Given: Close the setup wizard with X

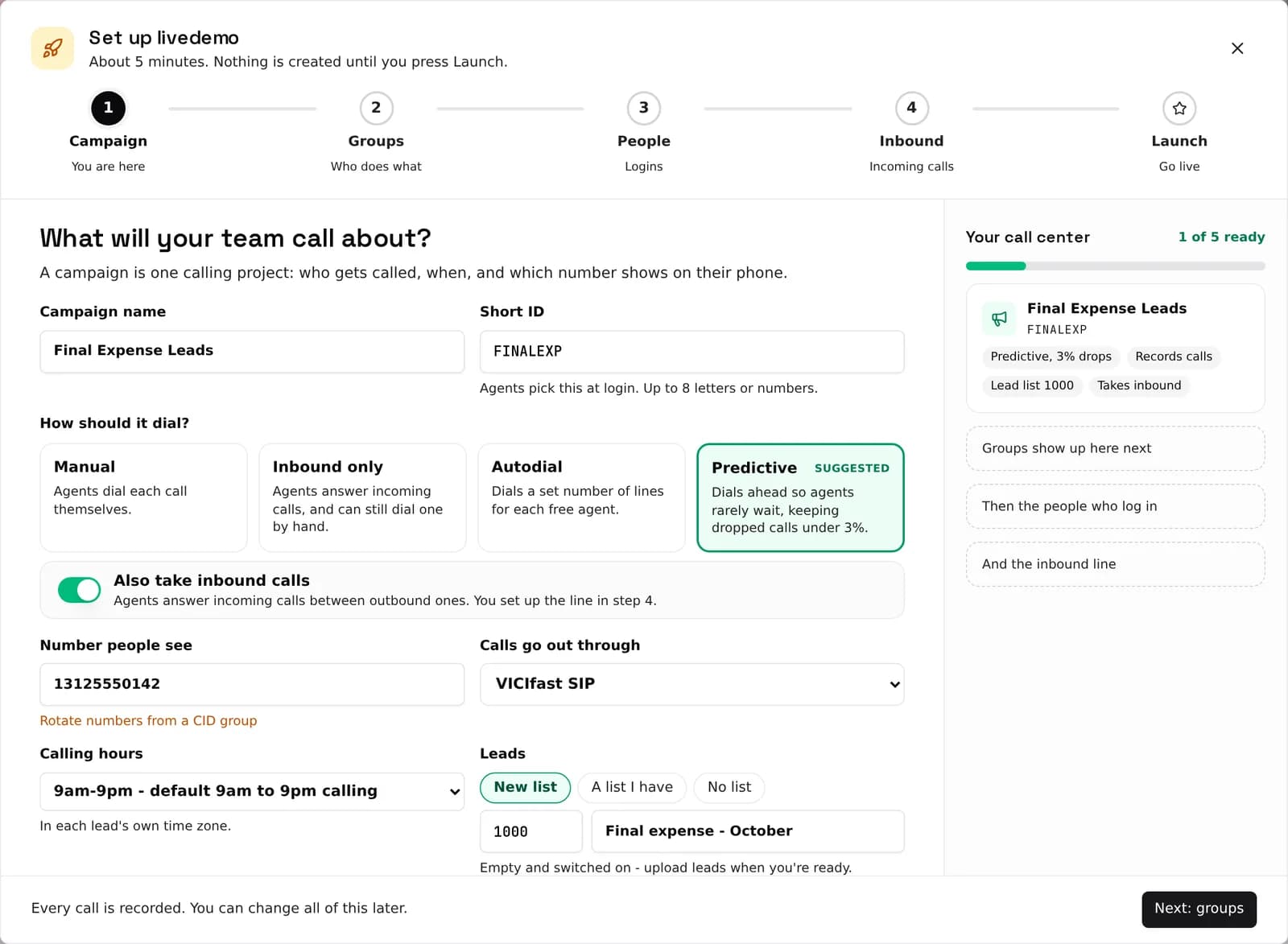Looking at the screenshot, I should (1237, 48).
